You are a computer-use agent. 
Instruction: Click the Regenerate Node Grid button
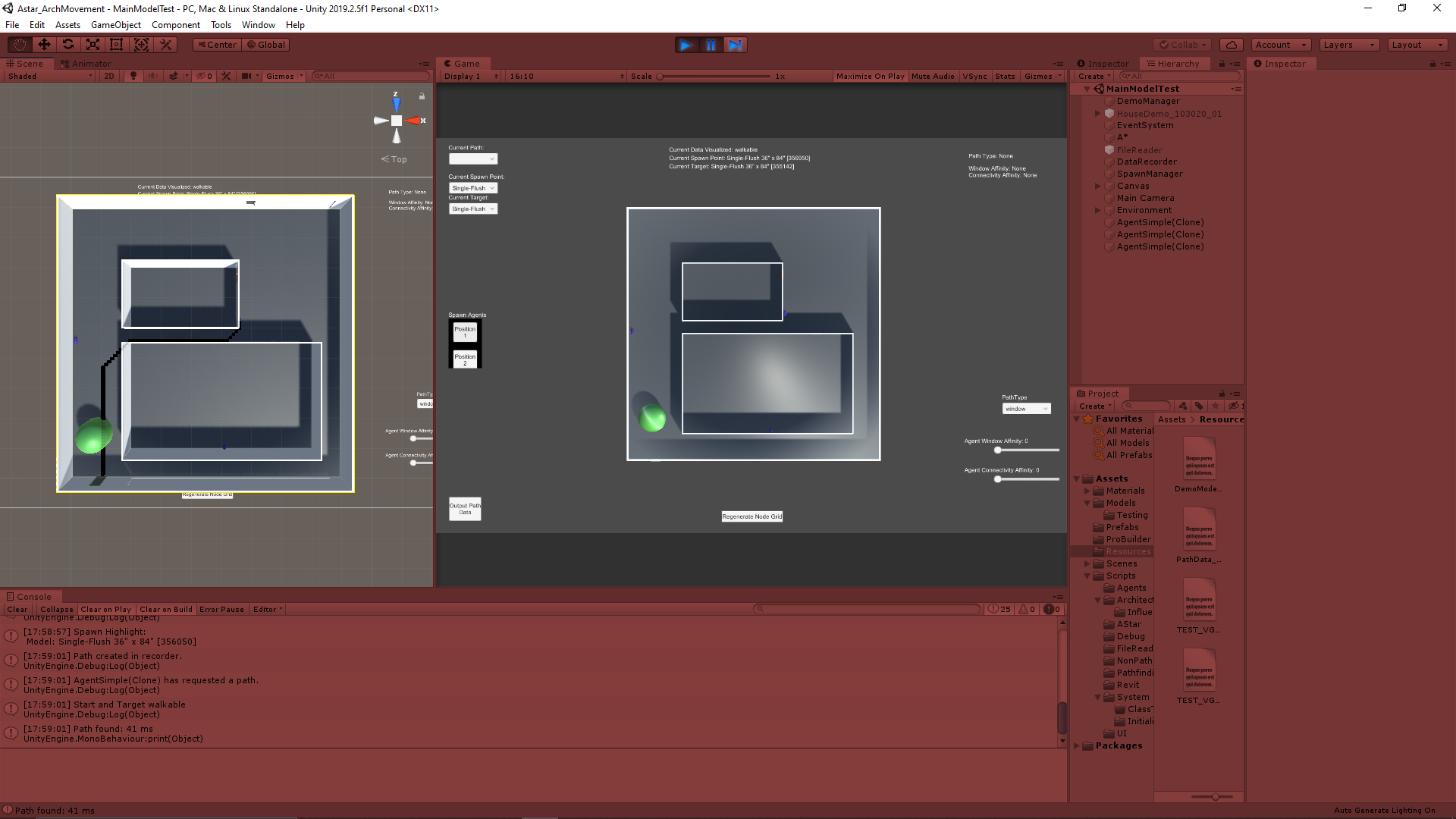click(x=752, y=516)
